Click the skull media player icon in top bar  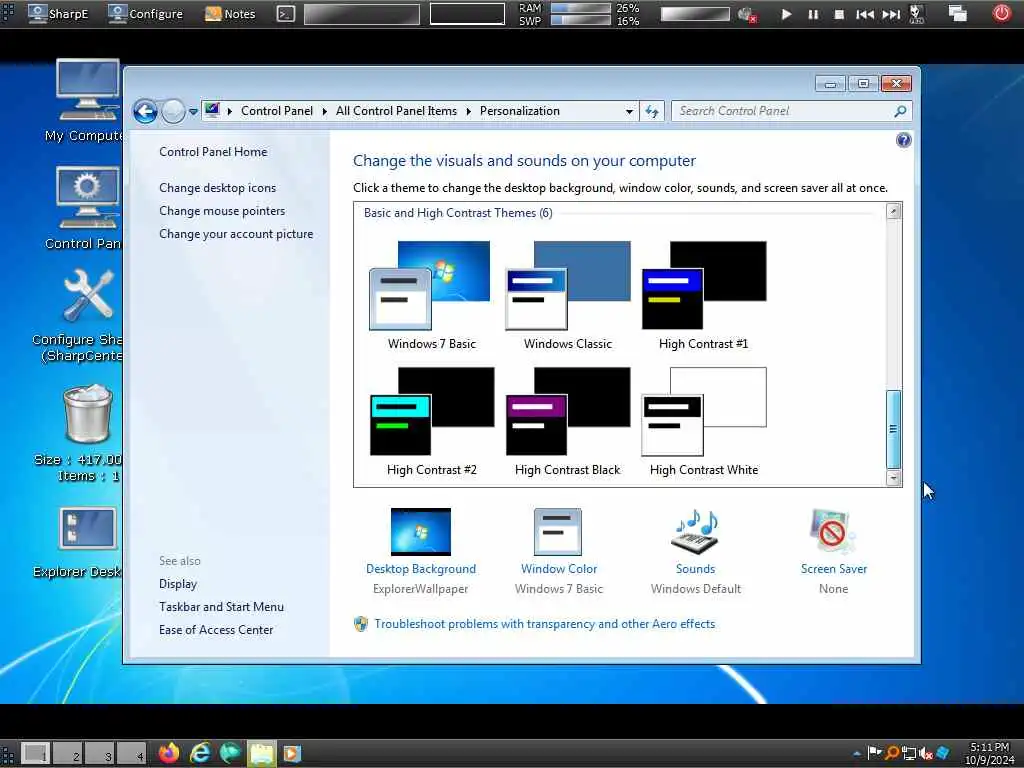[917, 14]
